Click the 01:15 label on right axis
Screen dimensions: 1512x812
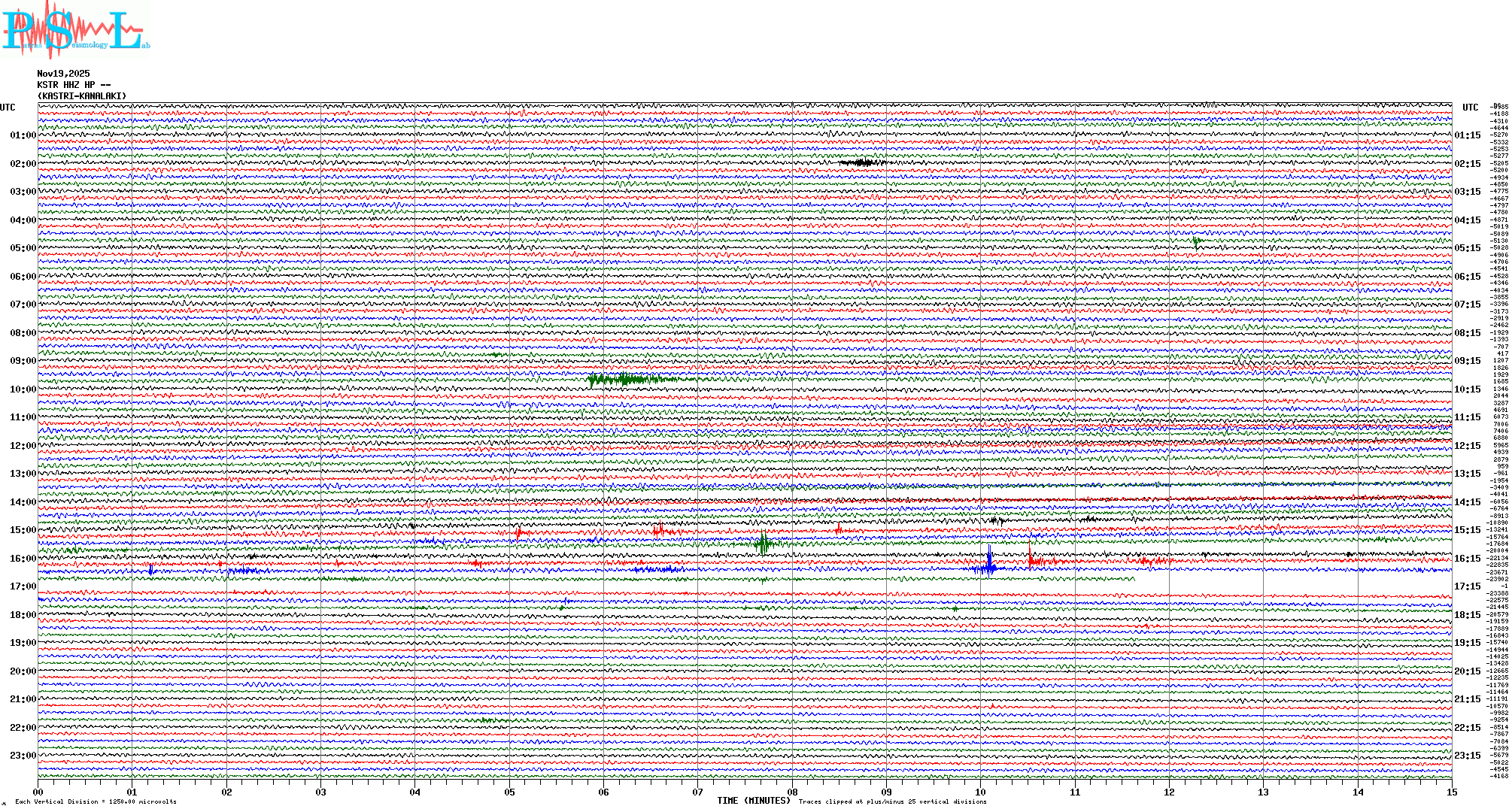tap(1467, 135)
